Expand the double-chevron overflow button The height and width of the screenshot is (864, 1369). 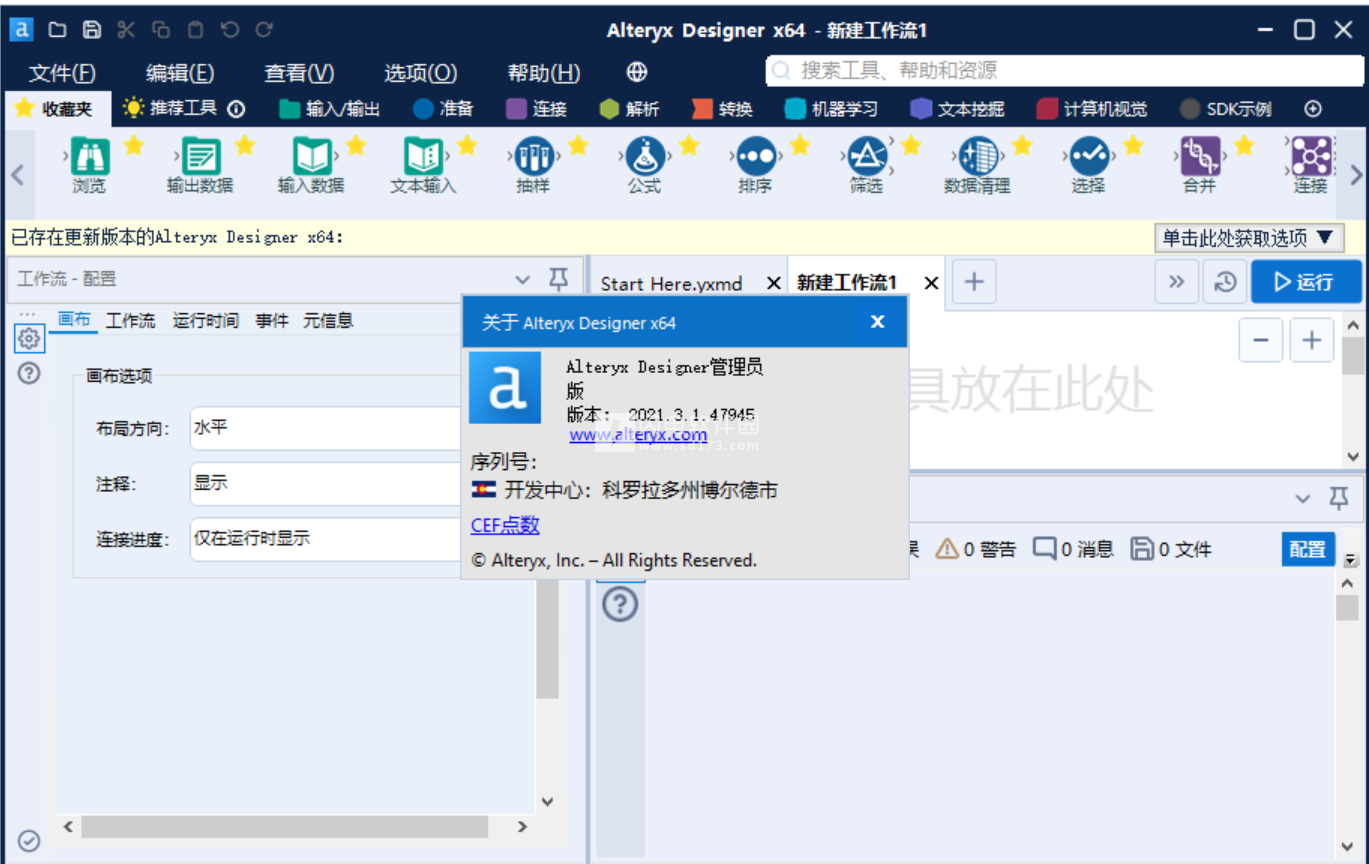(1177, 282)
